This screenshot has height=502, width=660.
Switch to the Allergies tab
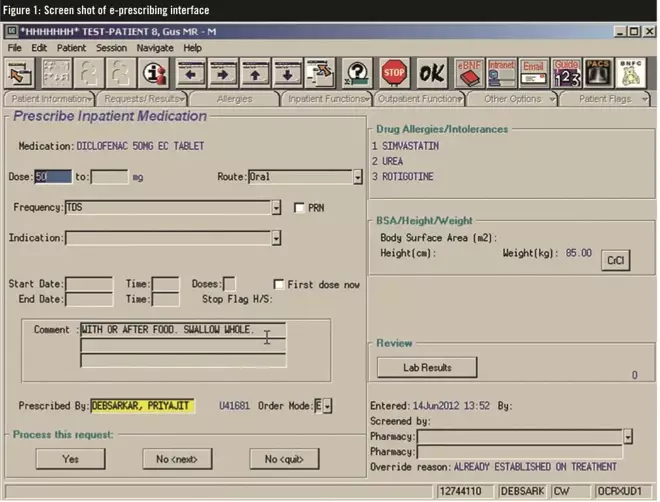point(235,99)
